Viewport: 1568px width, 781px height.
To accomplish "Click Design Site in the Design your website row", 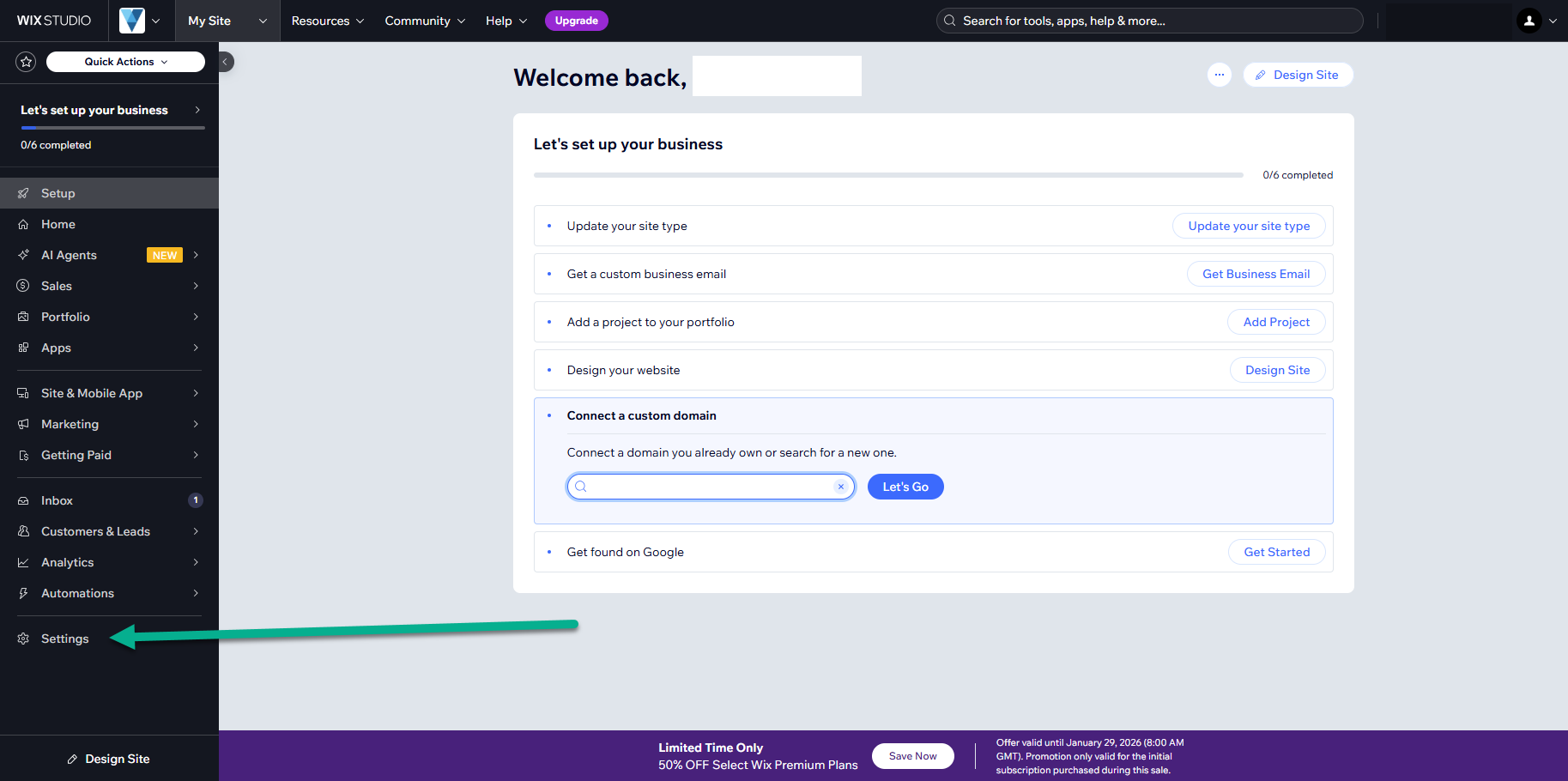I will pos(1277,370).
